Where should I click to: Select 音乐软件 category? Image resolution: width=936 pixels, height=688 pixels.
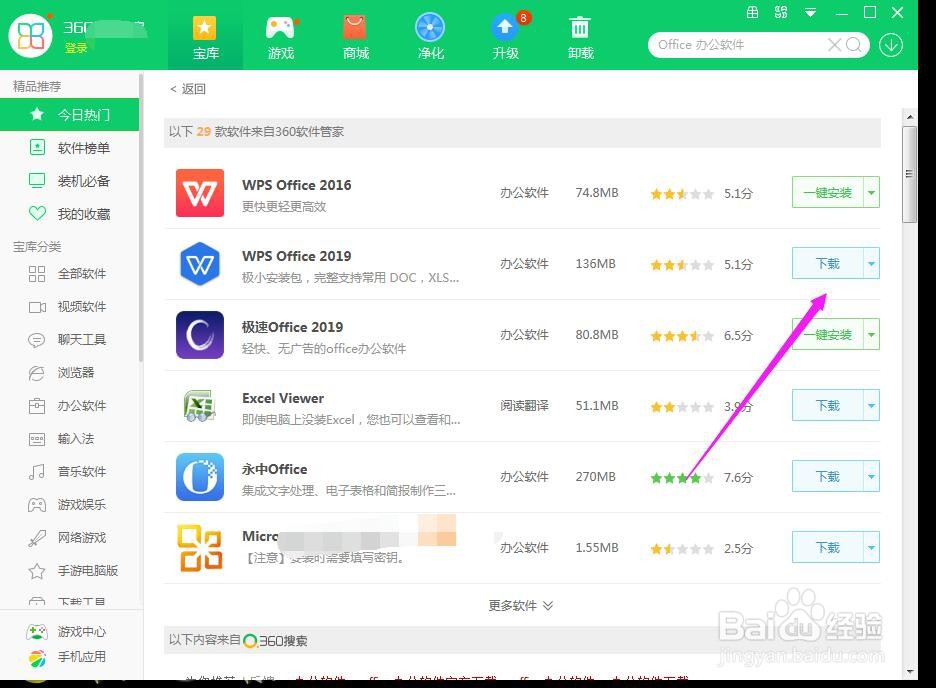click(x=69, y=471)
